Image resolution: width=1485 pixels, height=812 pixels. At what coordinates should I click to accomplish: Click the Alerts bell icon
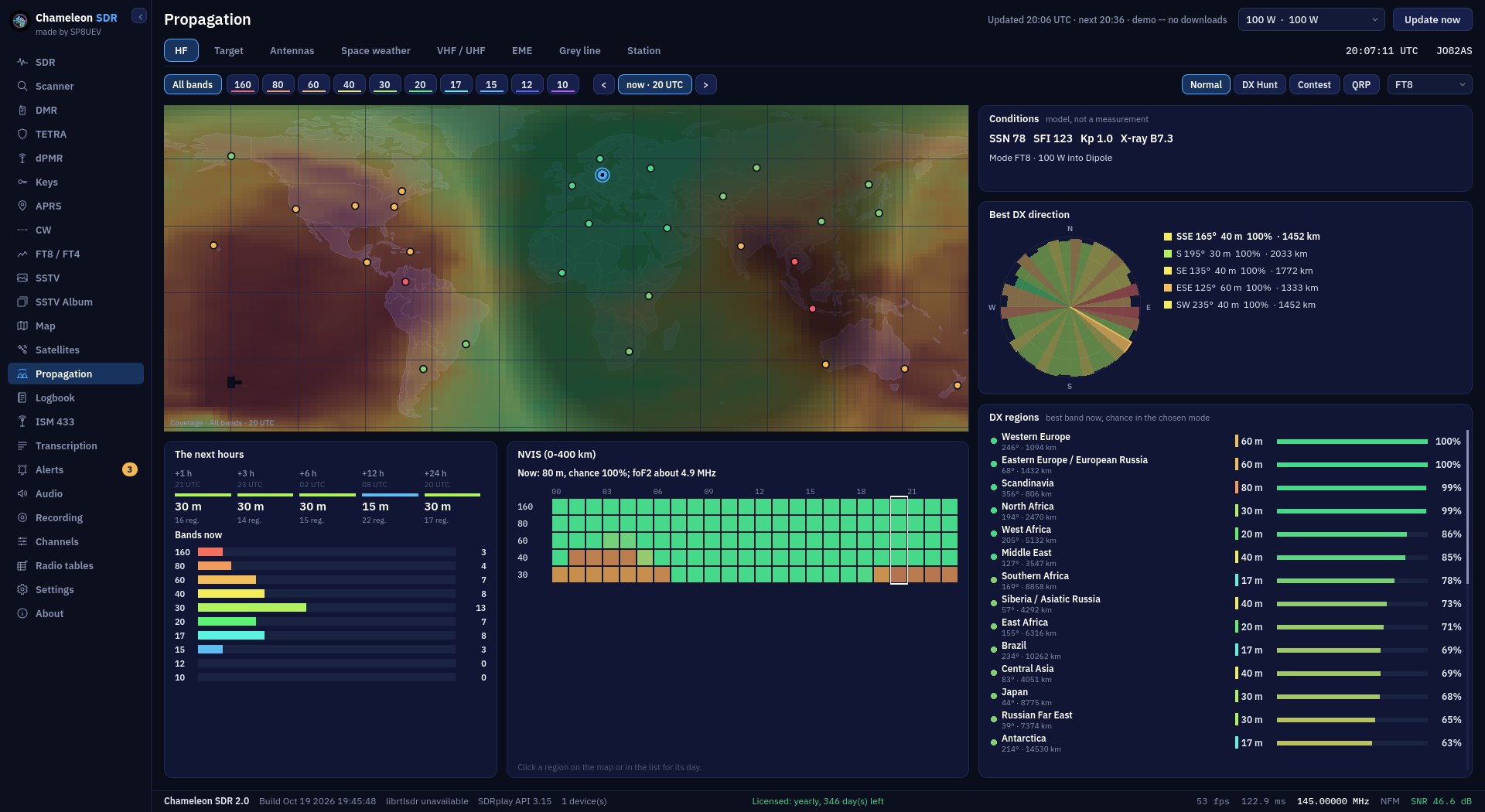22,469
